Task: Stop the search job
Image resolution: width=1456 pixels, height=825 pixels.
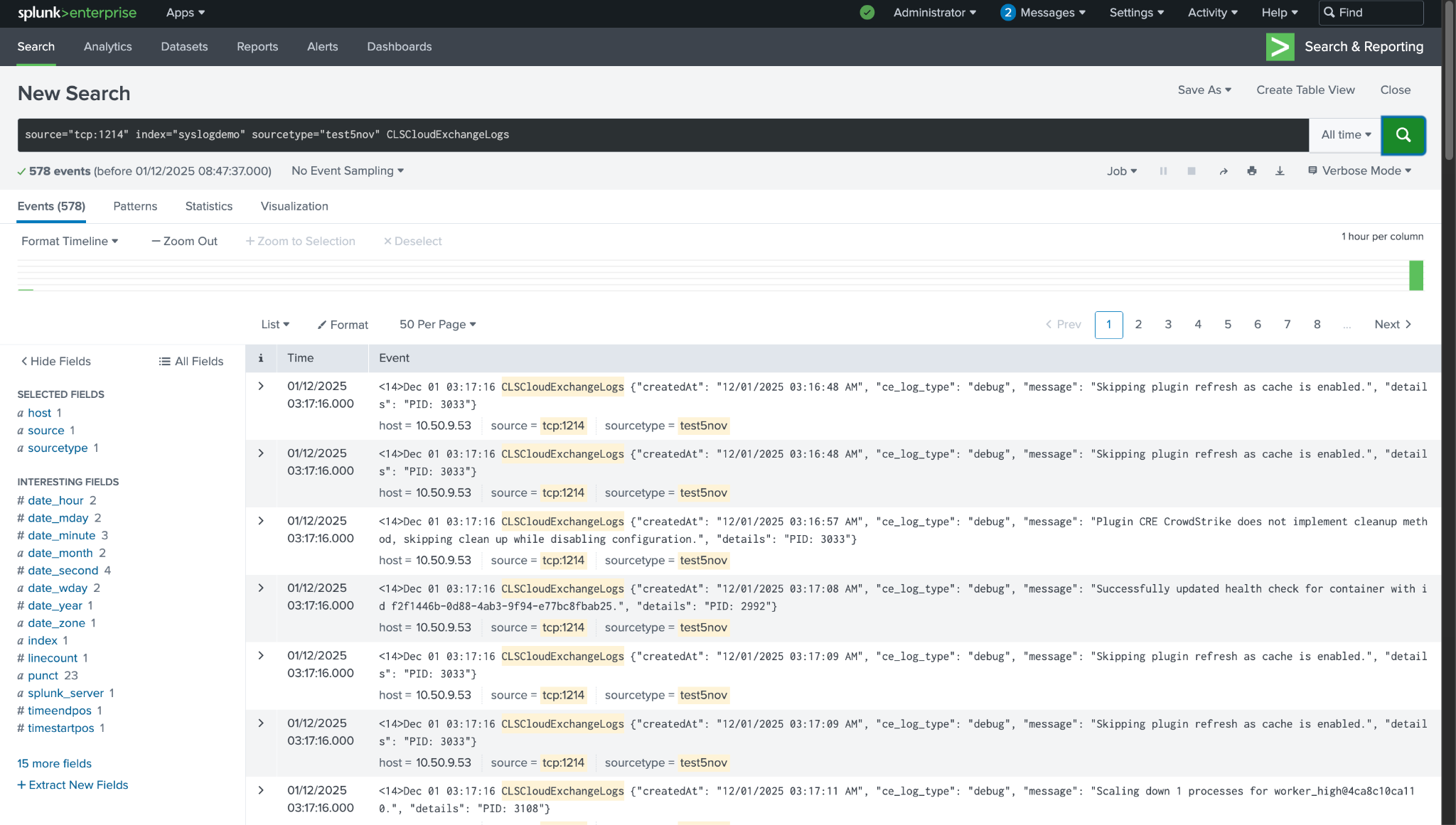Action: (x=1192, y=171)
